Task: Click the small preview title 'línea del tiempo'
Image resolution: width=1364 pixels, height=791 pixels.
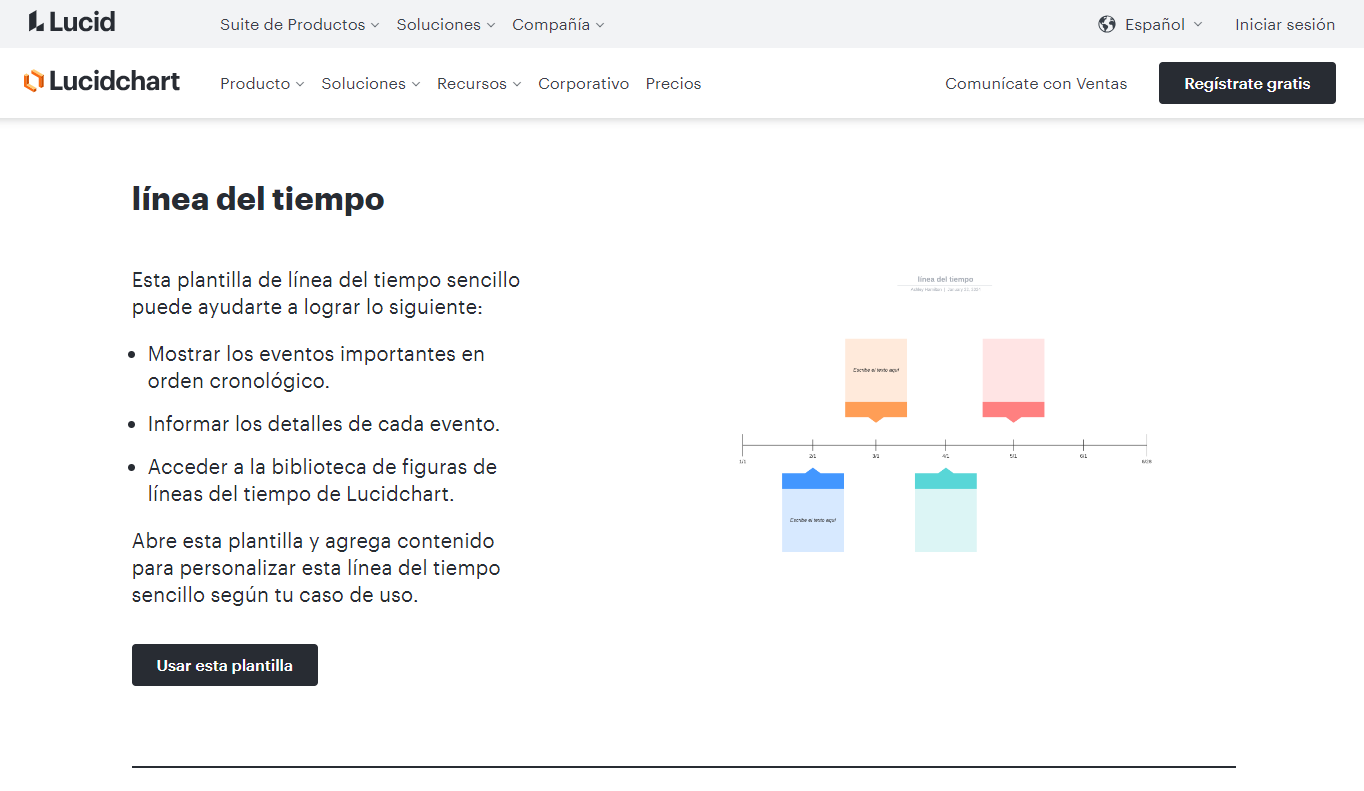Action: click(x=945, y=279)
